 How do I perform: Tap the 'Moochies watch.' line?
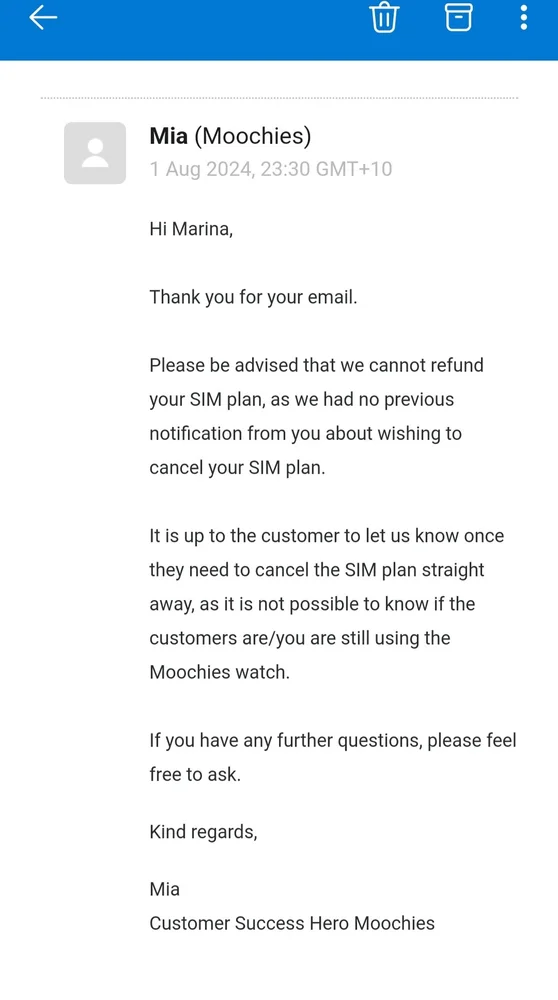pyautogui.click(x=219, y=672)
